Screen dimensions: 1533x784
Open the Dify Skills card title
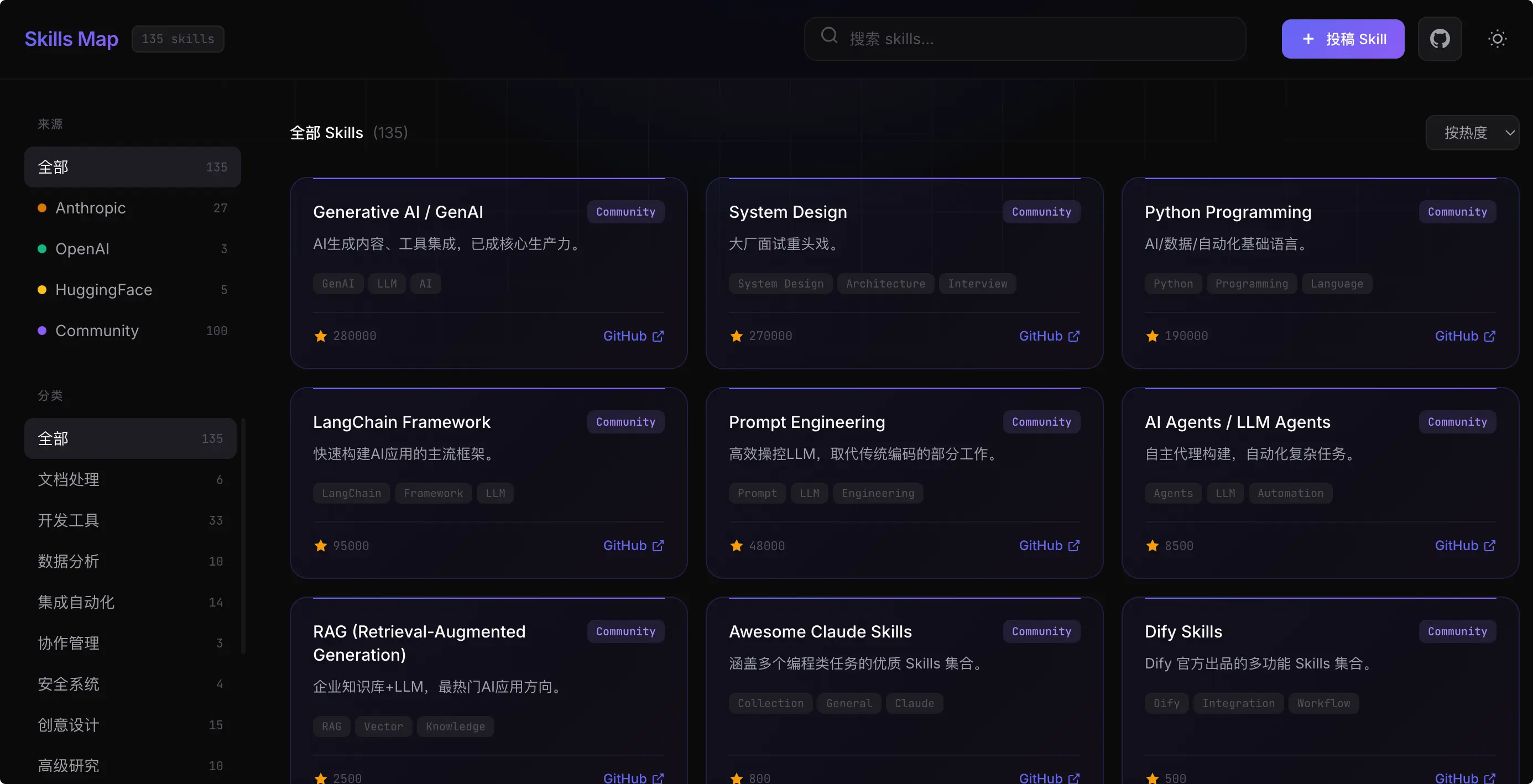[x=1183, y=631]
